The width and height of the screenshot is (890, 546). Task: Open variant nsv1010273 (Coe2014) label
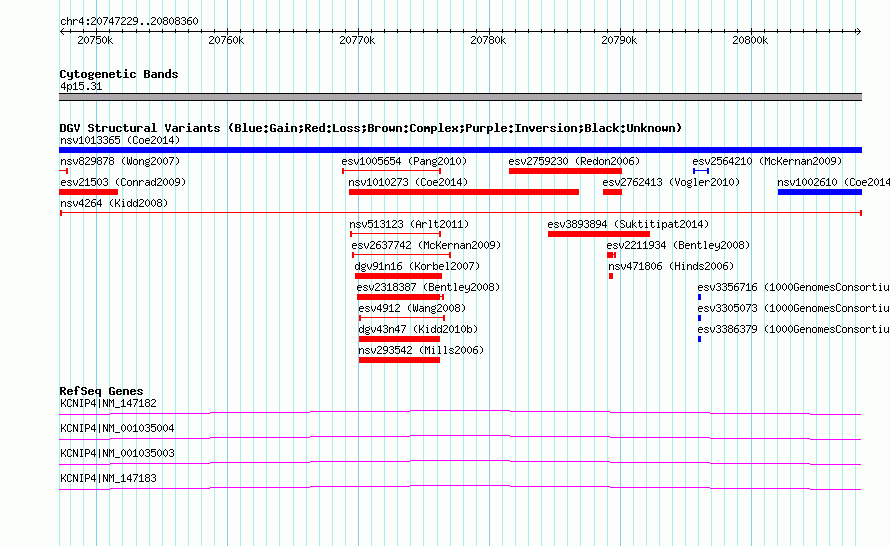click(x=408, y=182)
